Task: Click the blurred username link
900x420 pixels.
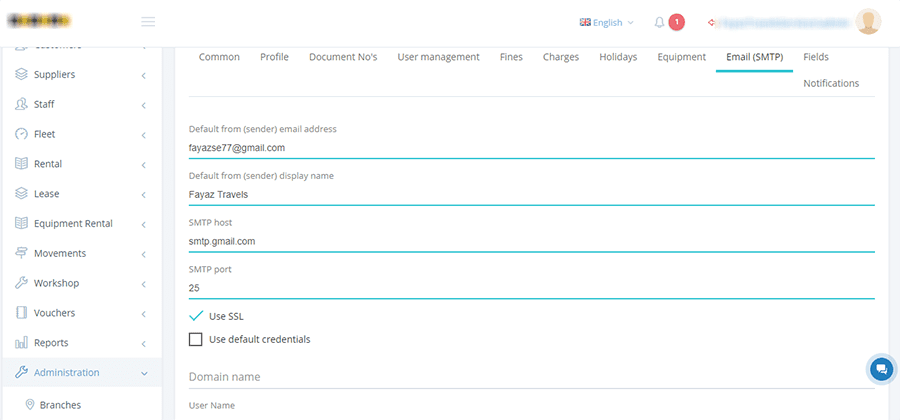Action: 783,22
